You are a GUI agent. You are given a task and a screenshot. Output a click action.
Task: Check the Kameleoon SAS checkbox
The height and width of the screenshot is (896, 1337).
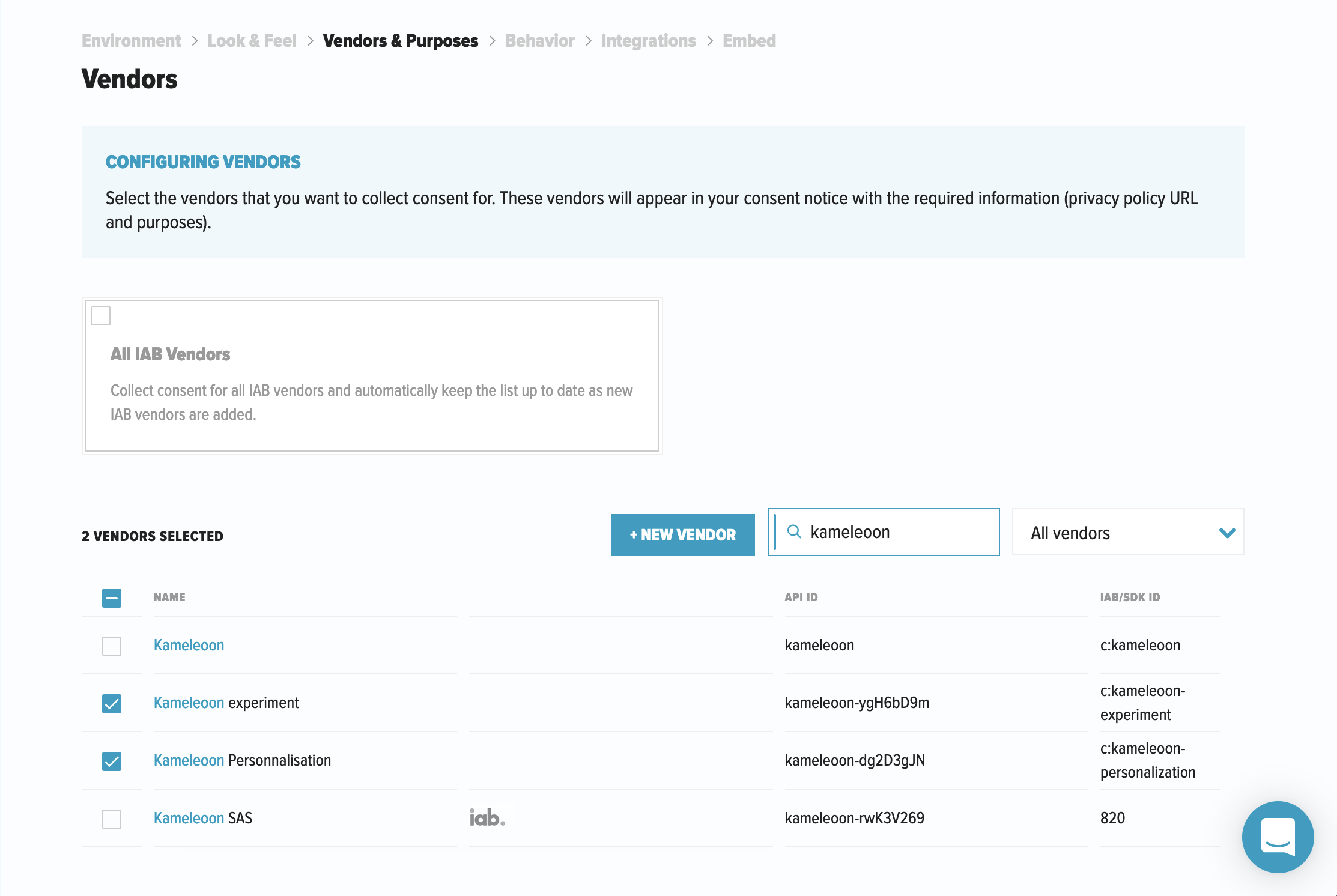(112, 819)
